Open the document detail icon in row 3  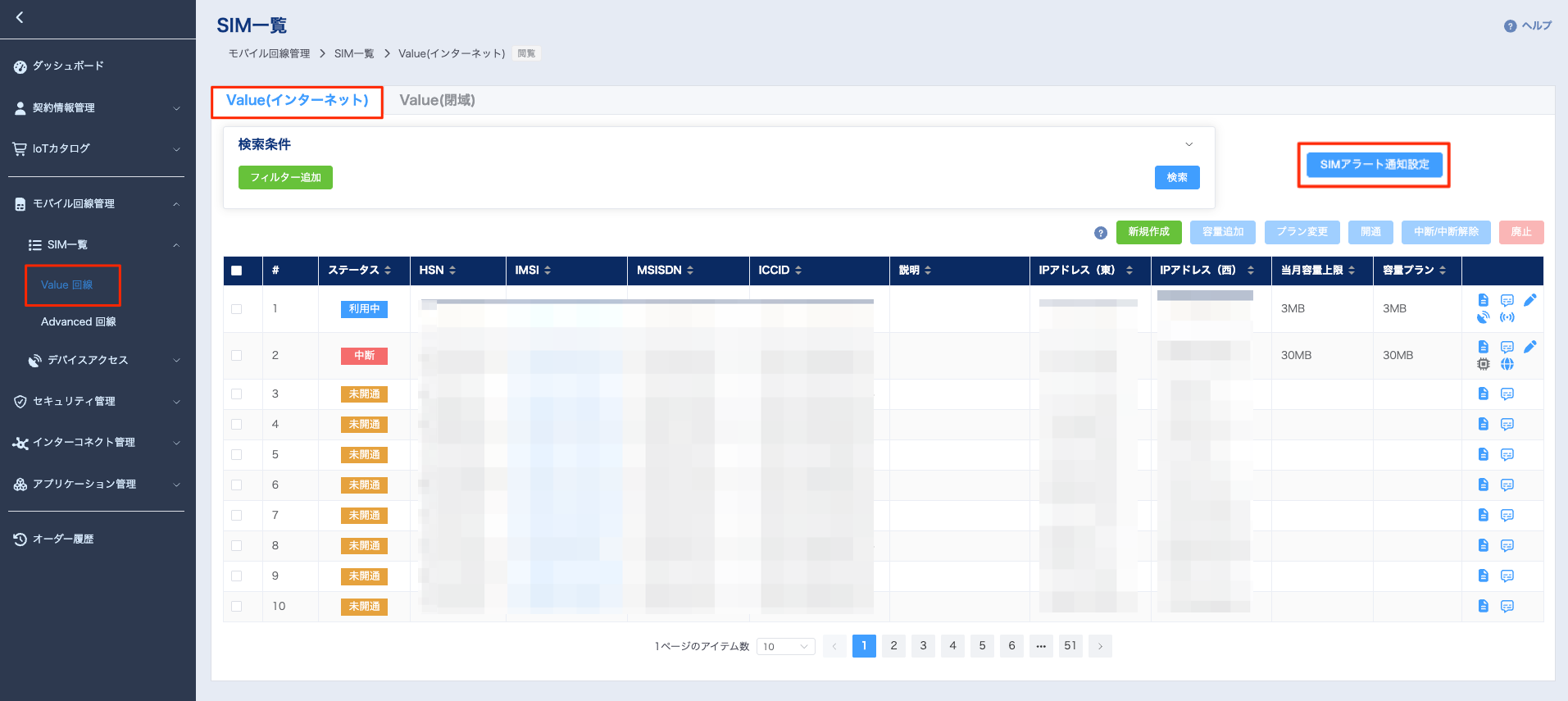1483,394
